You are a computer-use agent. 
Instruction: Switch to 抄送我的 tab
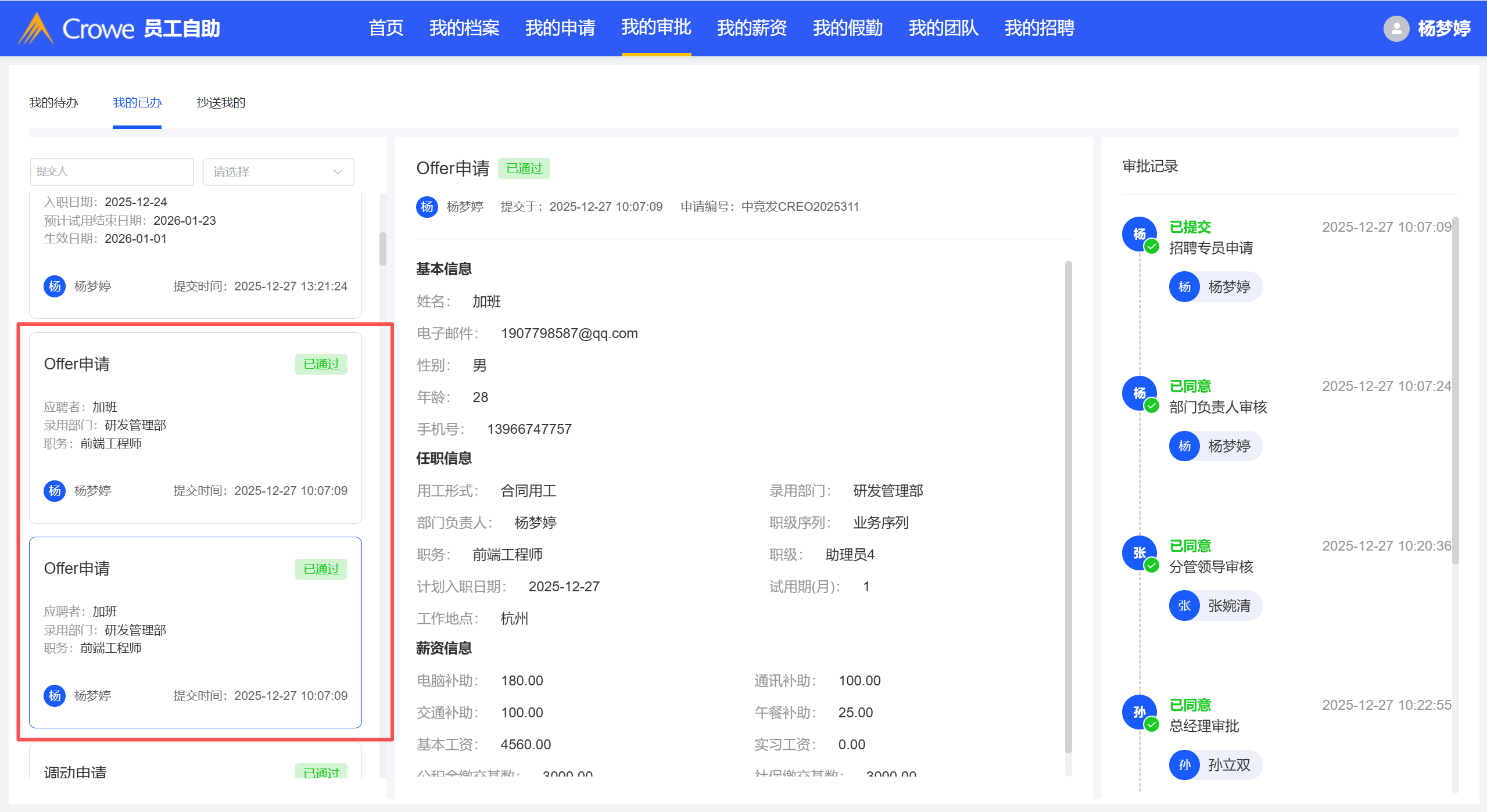[221, 103]
